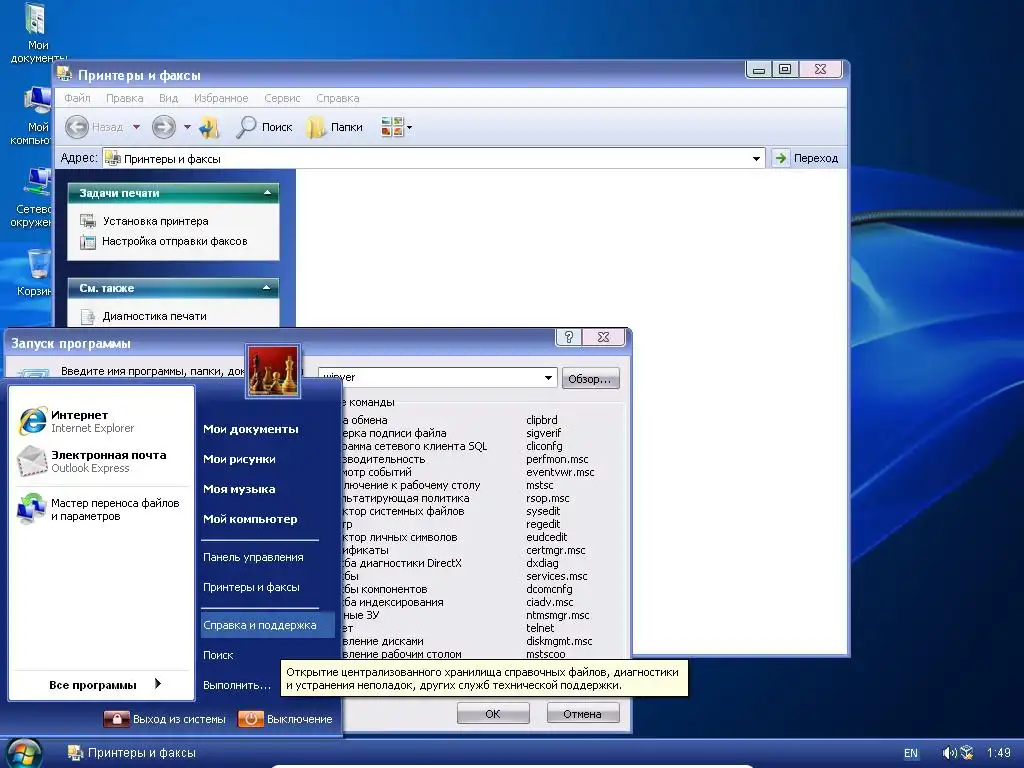Open the Правка menu
Viewport: 1024px width, 768px height.
click(124, 98)
